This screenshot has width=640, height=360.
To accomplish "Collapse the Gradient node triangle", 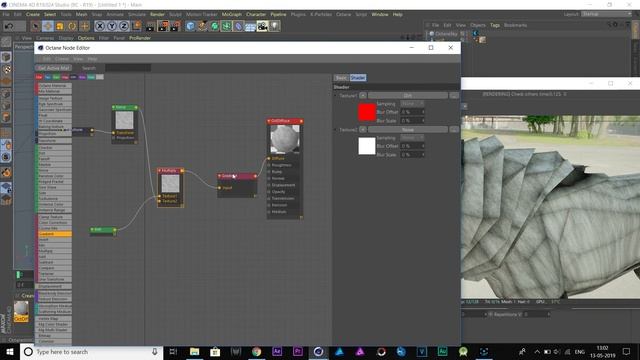I will [220, 176].
